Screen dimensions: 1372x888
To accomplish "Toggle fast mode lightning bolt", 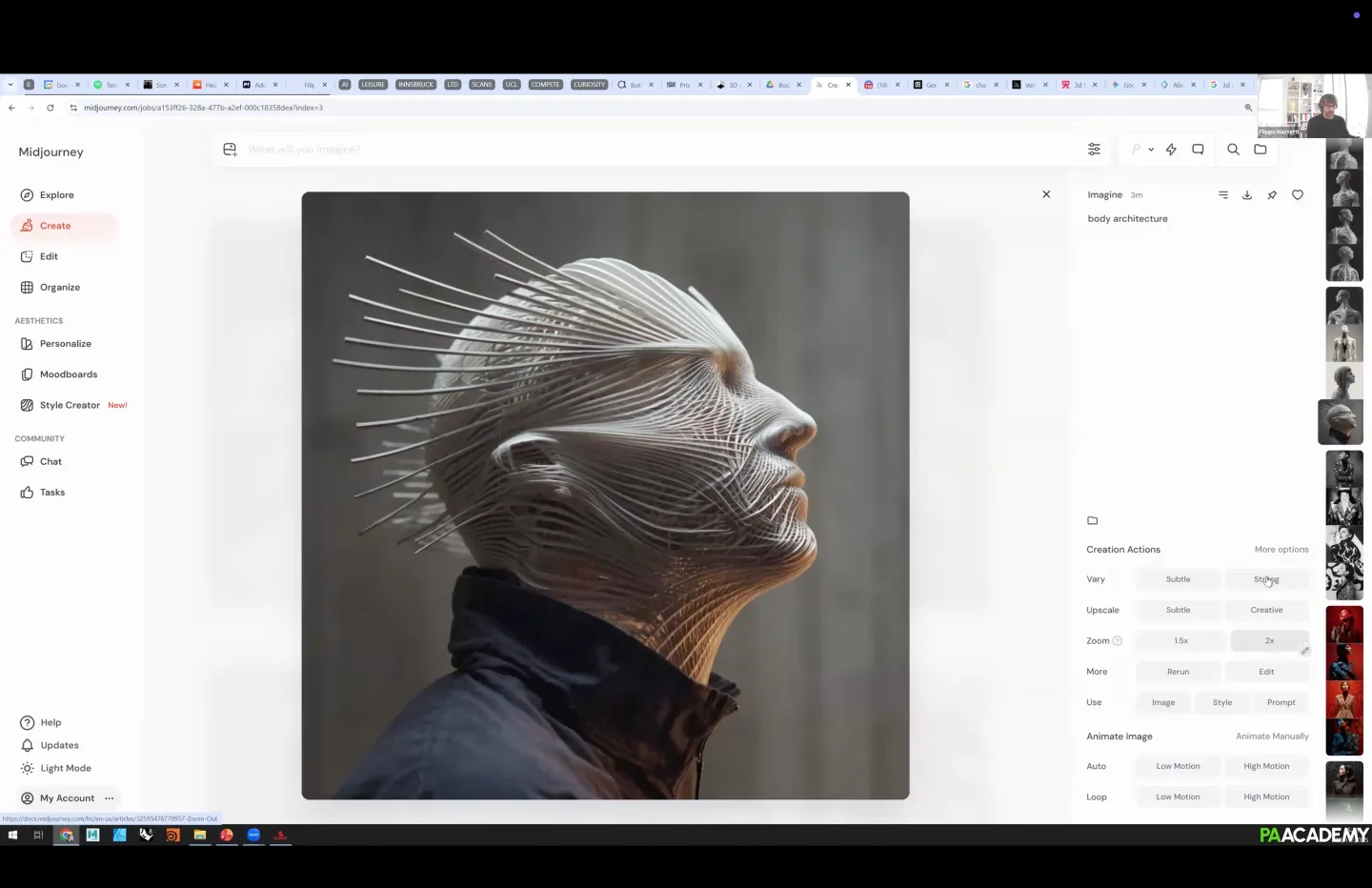I will pyautogui.click(x=1171, y=150).
